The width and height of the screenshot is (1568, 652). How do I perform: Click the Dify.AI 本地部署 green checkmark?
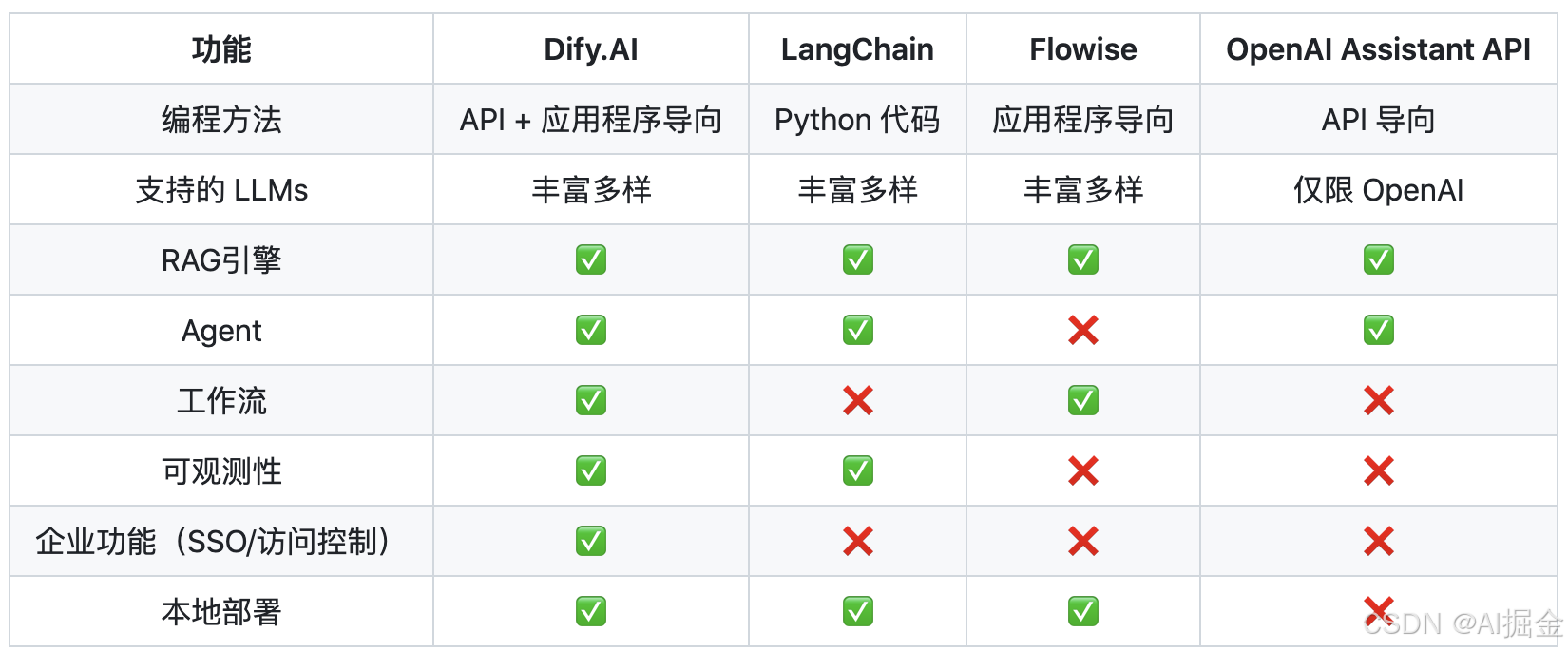(x=591, y=611)
